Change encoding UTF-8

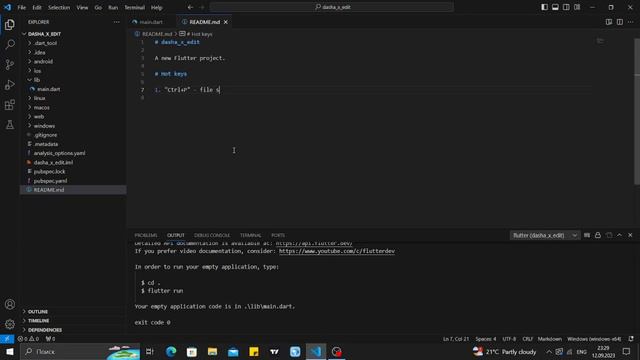point(509,339)
